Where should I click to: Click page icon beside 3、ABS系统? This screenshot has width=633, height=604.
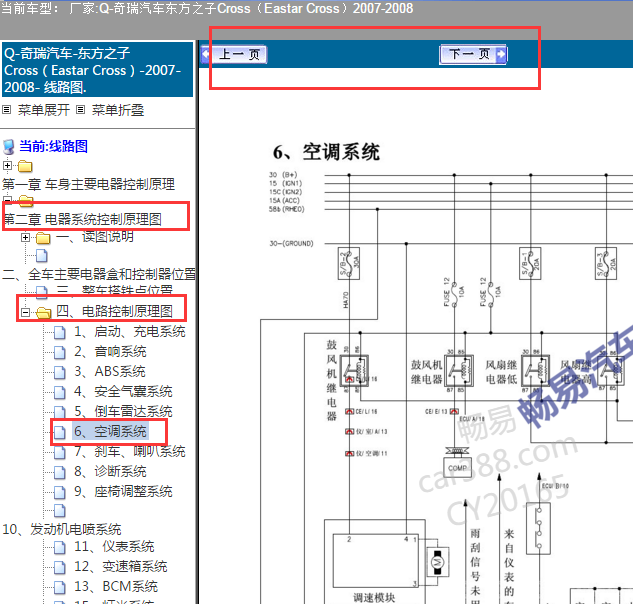[x=59, y=372]
